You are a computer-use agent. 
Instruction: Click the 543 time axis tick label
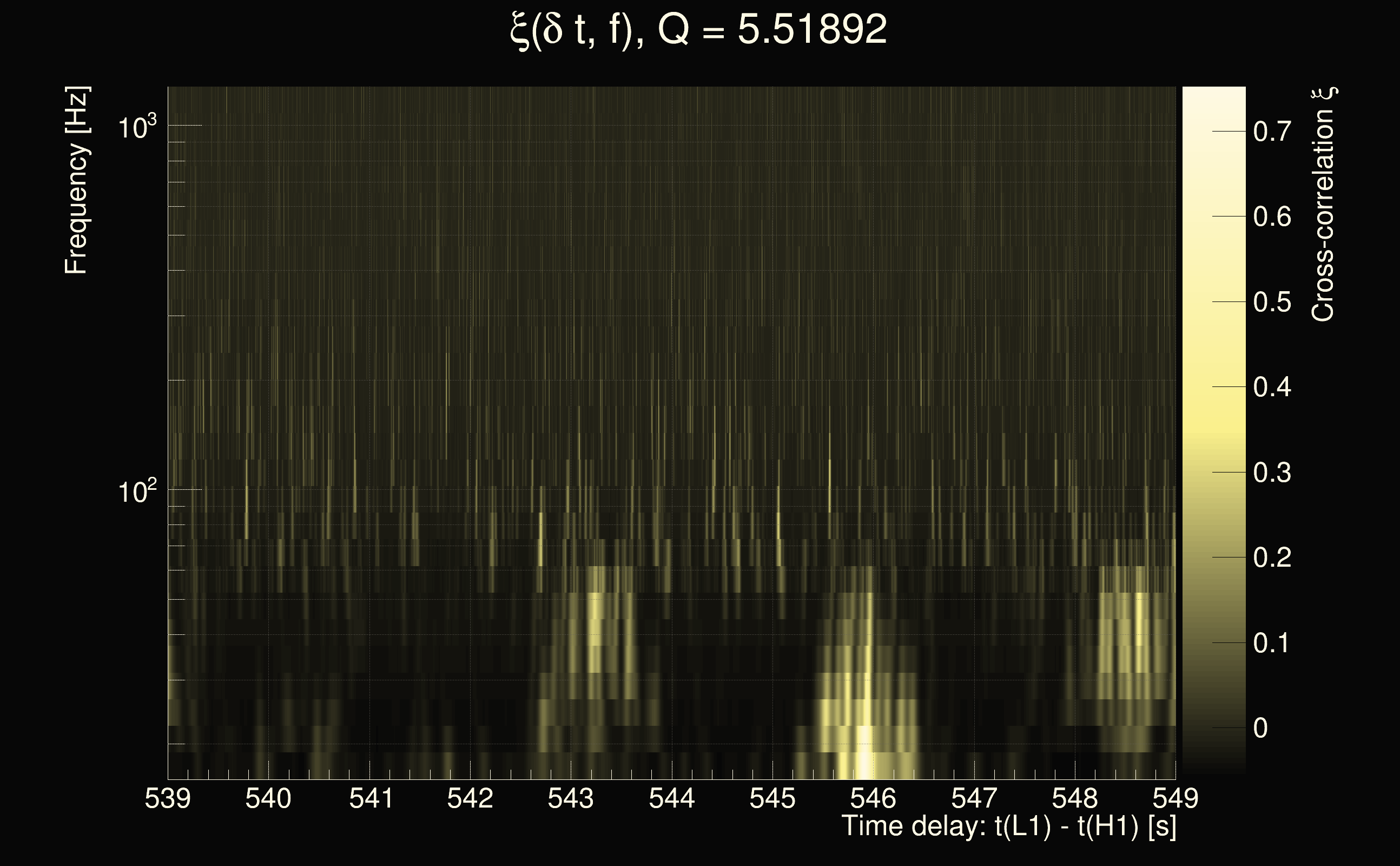[571, 798]
